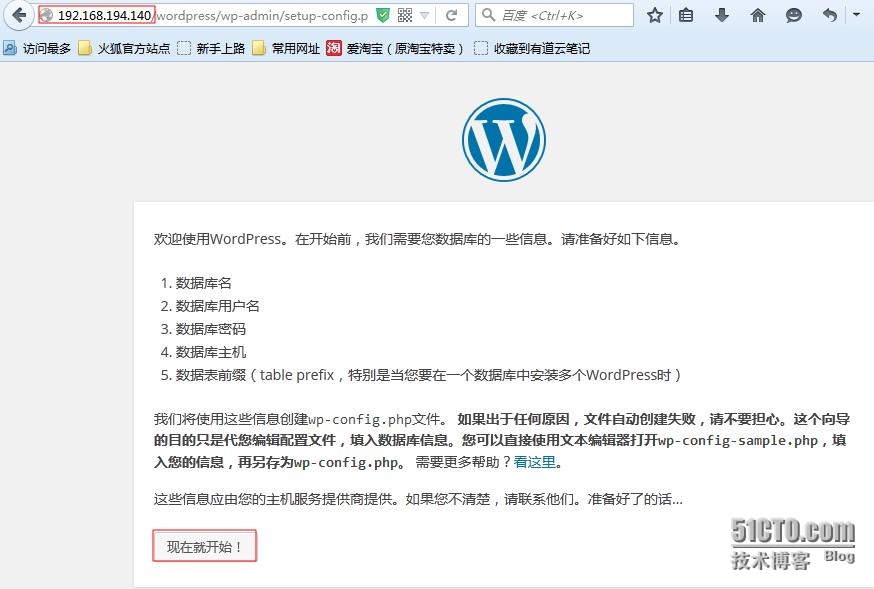874x589 pixels.
Task: Reload the page with the refresh icon
Action: click(451, 15)
